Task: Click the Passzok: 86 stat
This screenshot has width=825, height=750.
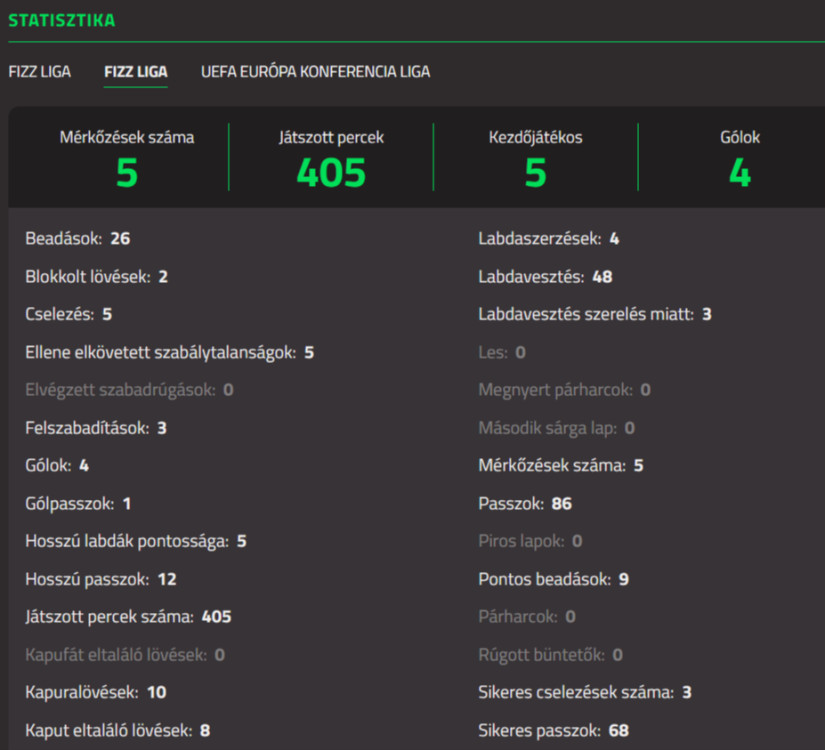Action: click(x=525, y=503)
